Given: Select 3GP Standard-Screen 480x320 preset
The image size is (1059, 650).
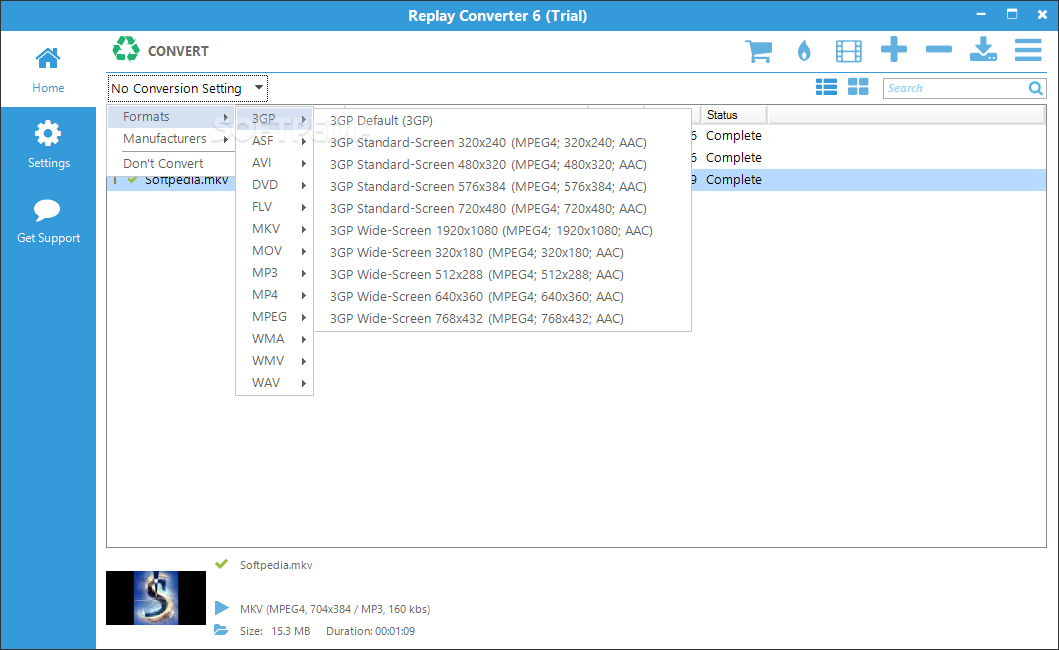Looking at the screenshot, I should point(502,164).
